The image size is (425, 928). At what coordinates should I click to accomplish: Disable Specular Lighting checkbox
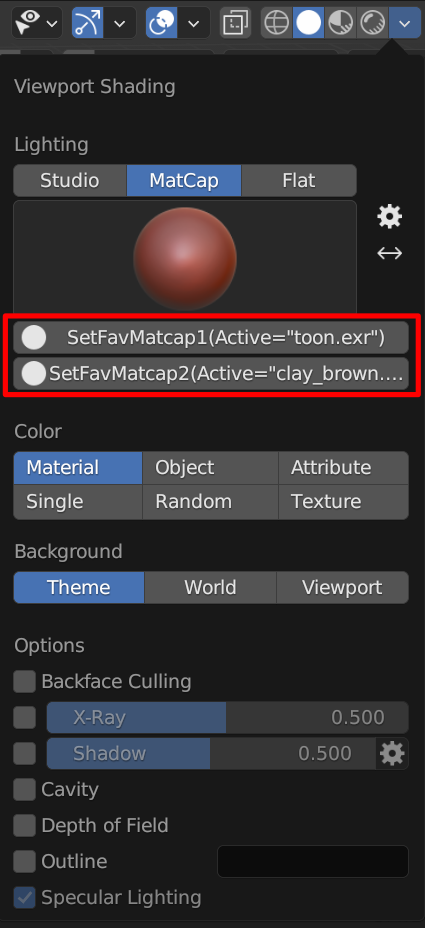(24, 897)
